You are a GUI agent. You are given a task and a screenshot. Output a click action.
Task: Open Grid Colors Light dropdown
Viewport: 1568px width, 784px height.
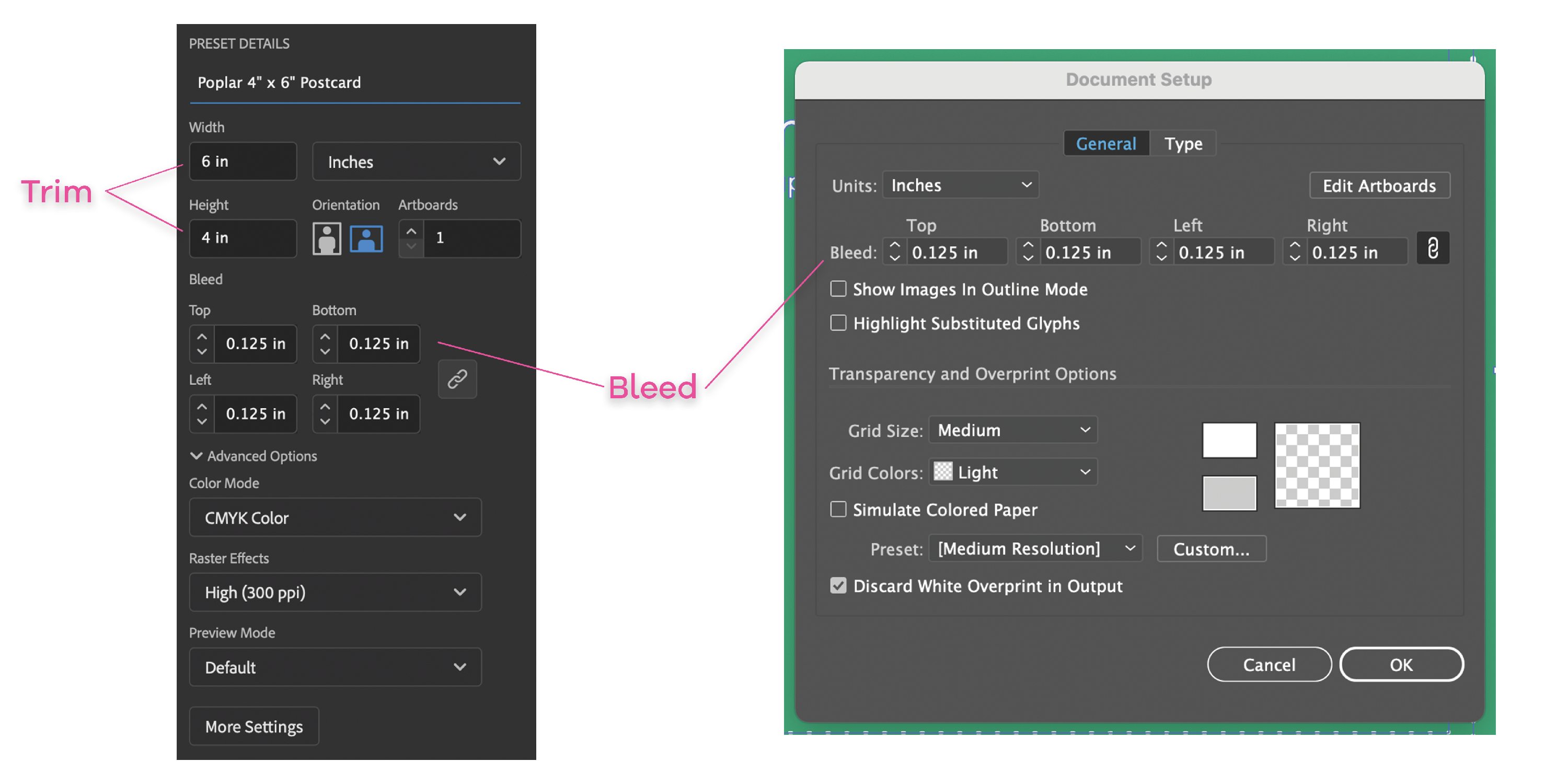tap(1013, 472)
